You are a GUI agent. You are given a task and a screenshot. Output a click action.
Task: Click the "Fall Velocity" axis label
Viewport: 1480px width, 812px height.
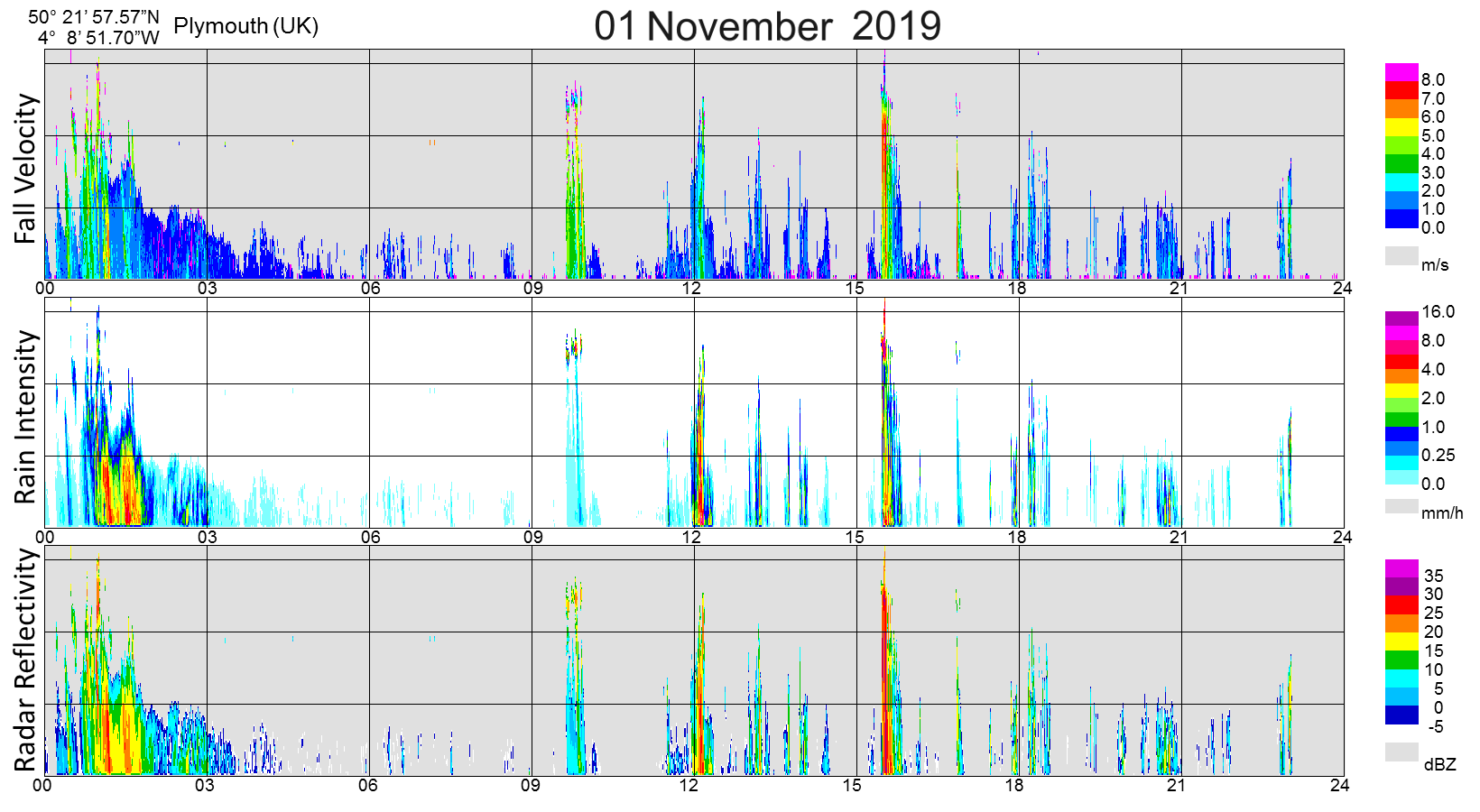[27, 169]
